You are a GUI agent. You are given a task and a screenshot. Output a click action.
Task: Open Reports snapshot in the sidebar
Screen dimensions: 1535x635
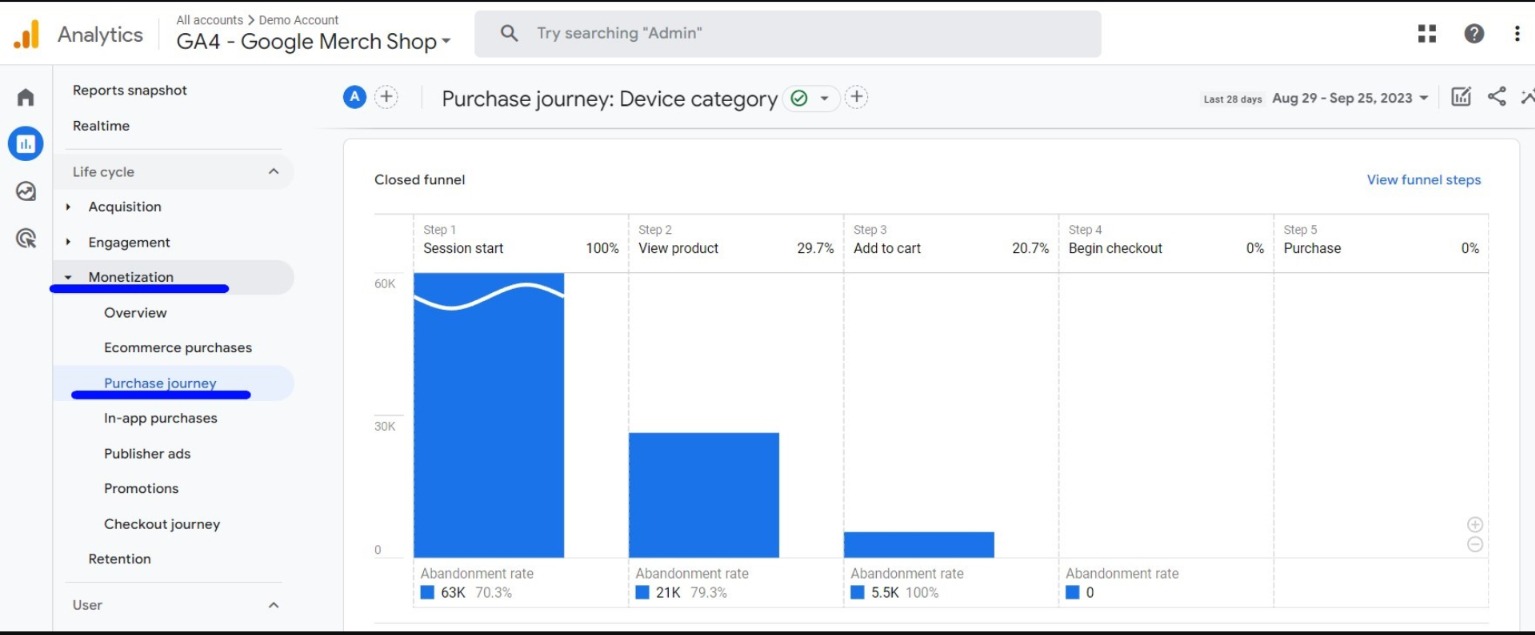click(x=130, y=90)
